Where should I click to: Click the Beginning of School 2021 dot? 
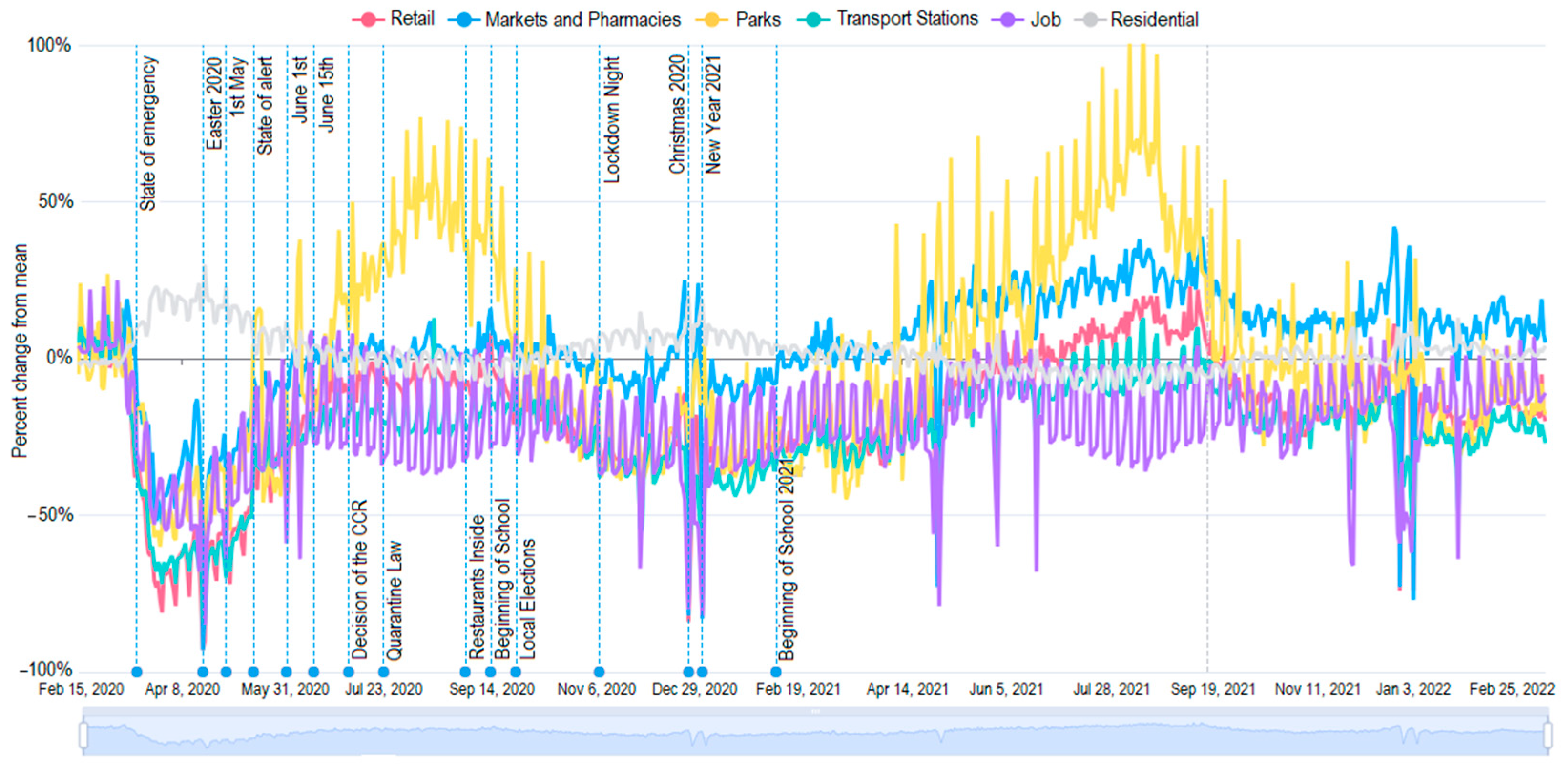click(776, 672)
